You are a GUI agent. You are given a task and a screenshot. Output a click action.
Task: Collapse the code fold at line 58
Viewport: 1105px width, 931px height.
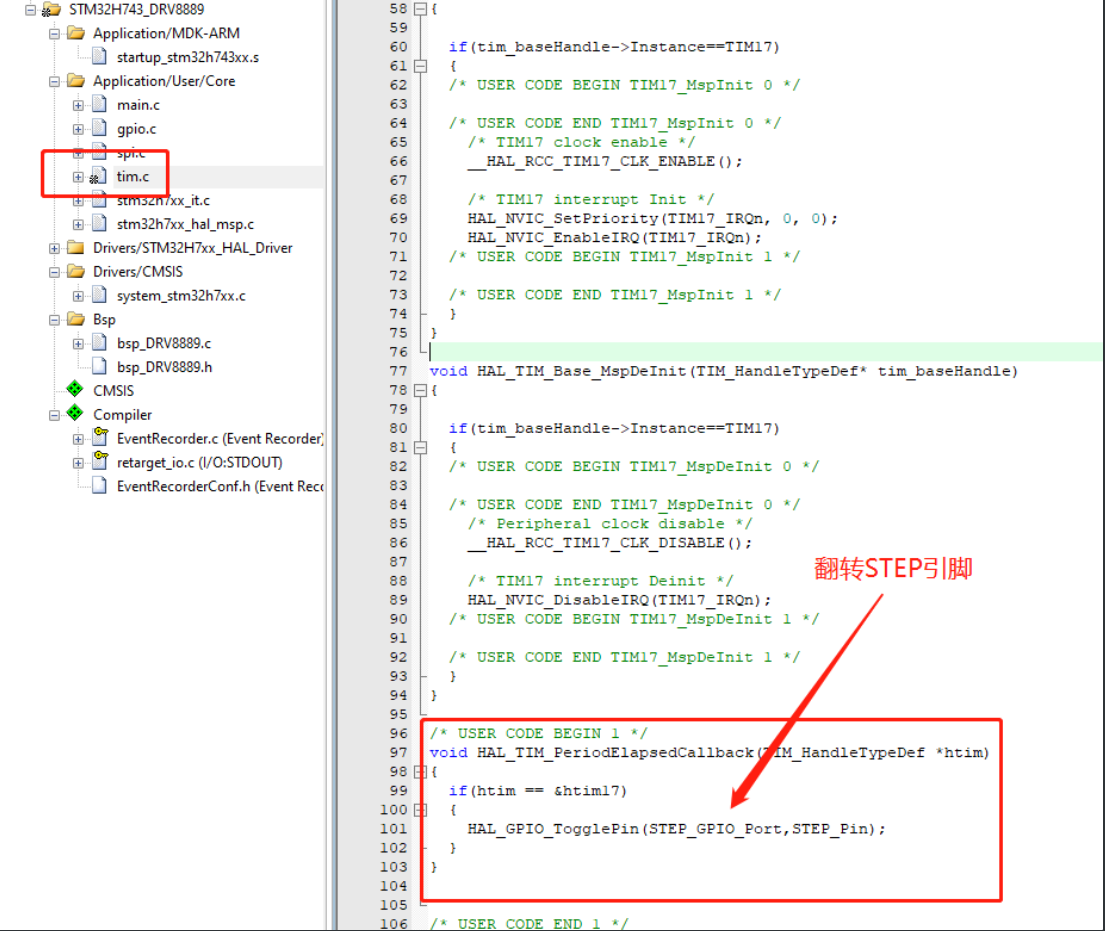[419, 9]
